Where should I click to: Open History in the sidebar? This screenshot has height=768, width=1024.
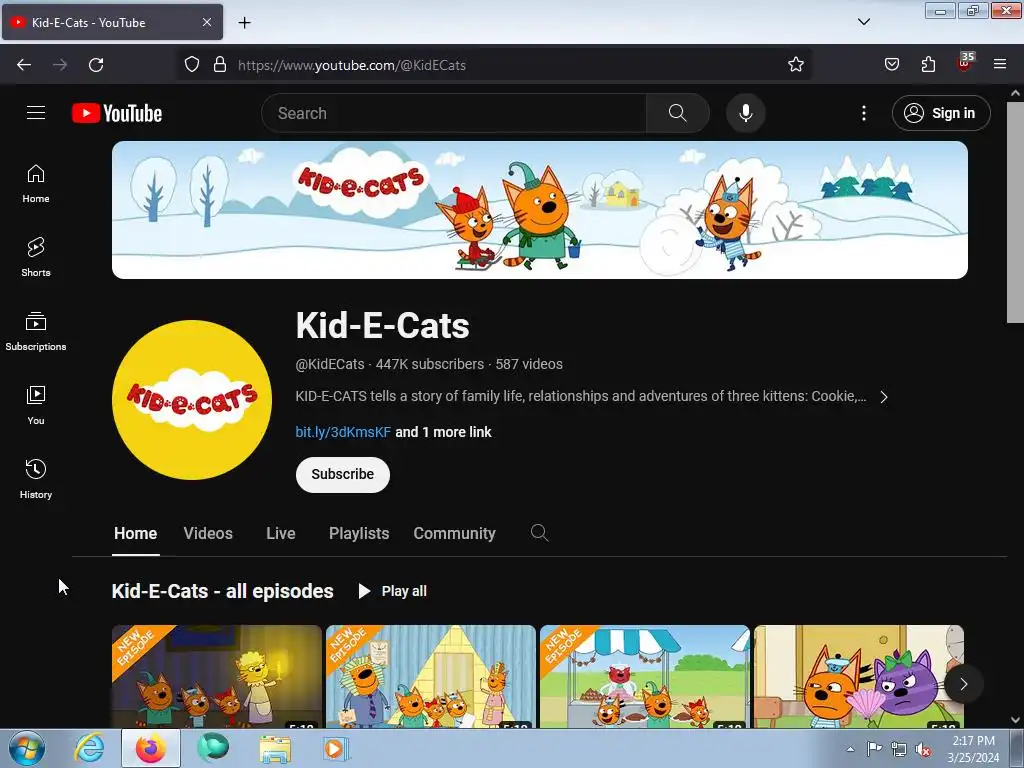coord(36,479)
